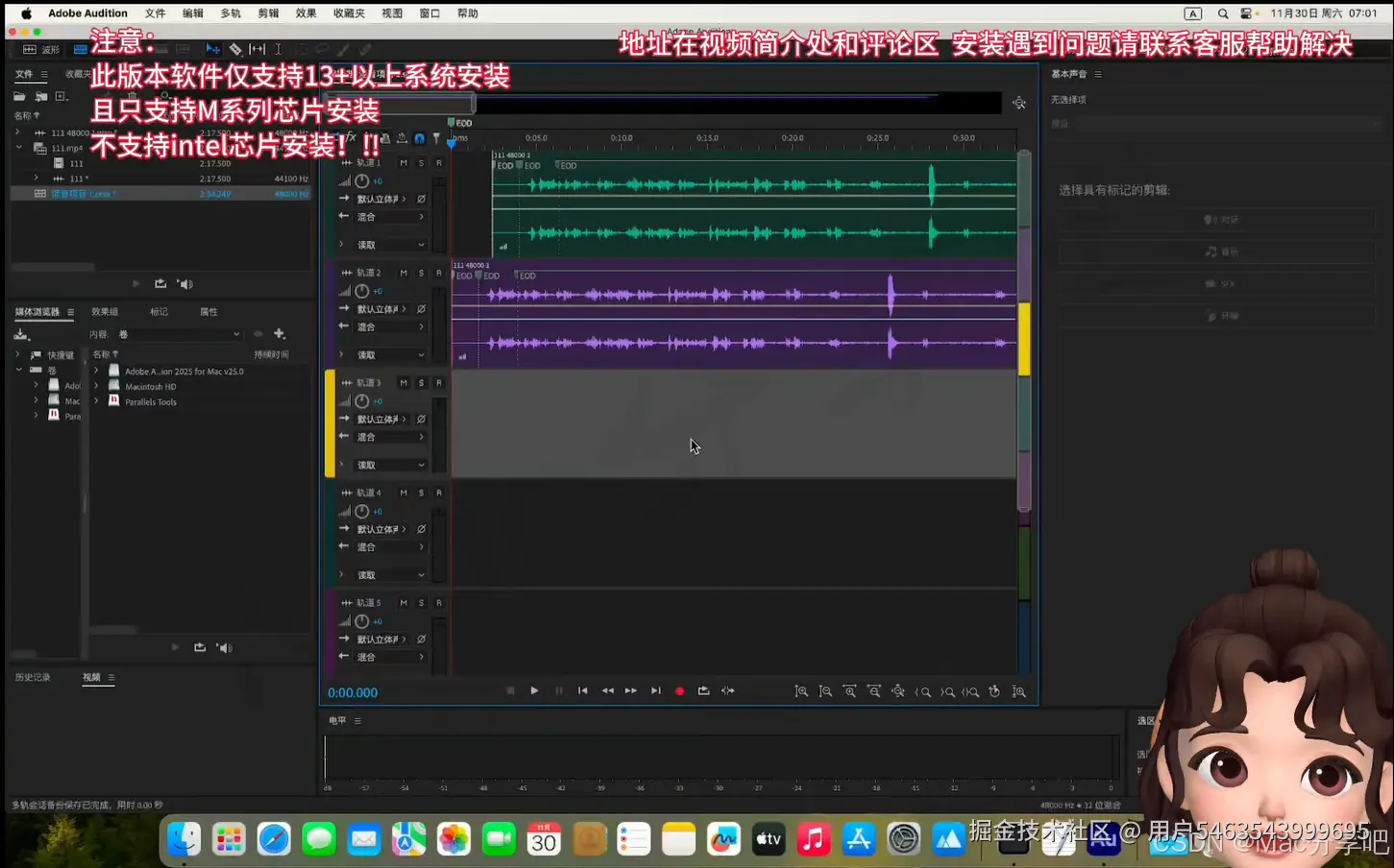The width and height of the screenshot is (1394, 868).
Task: Solo track 轨道 3
Action: point(421,383)
